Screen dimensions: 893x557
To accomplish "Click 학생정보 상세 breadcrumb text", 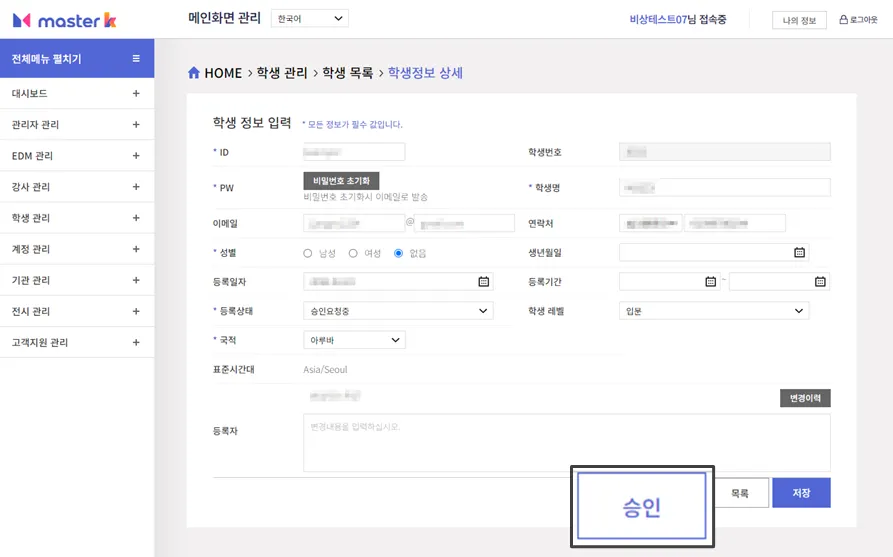I will tap(425, 73).
